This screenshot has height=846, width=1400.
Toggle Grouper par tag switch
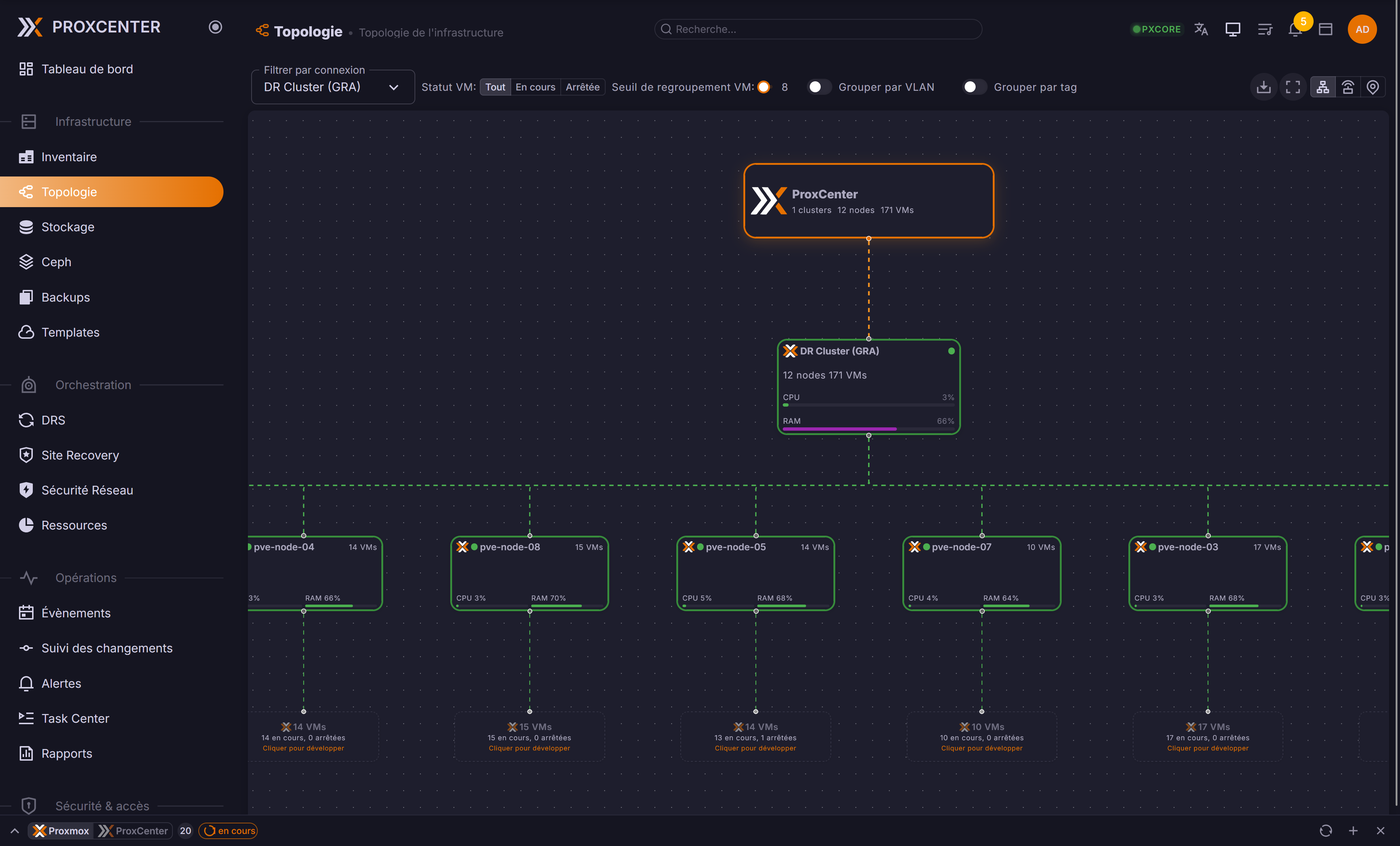[974, 87]
